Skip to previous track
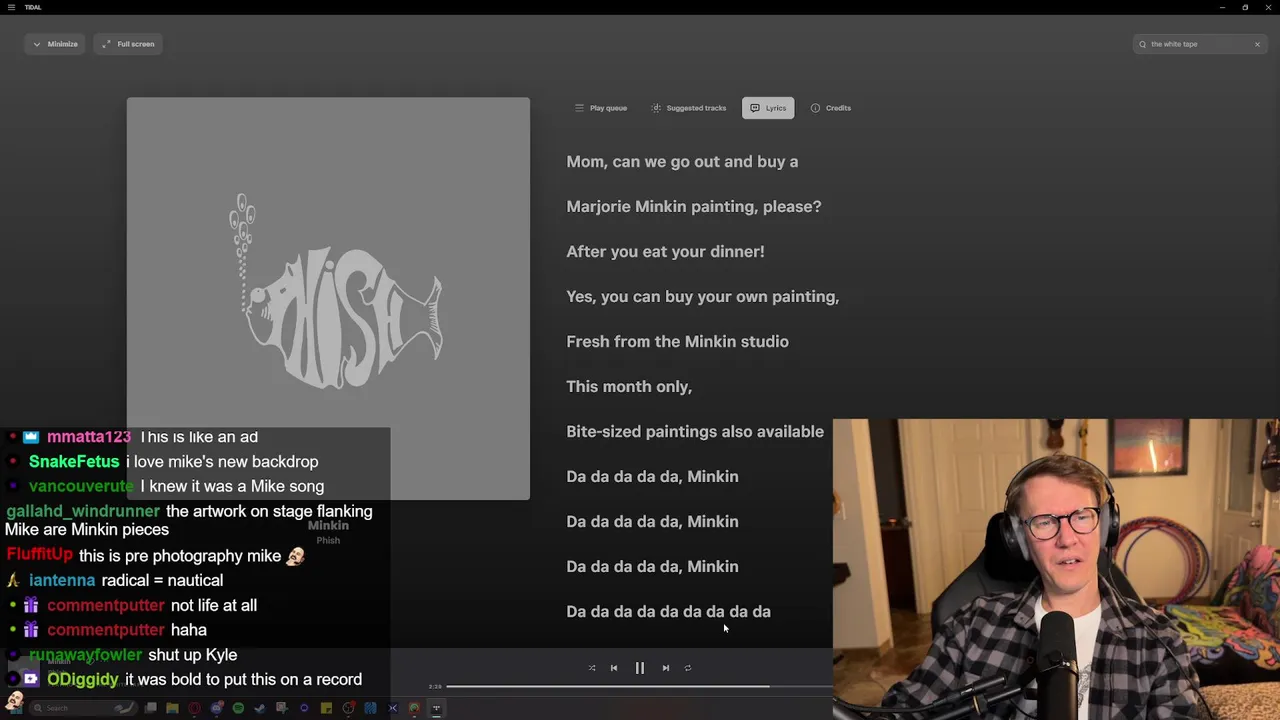The image size is (1280, 720). coord(614,668)
